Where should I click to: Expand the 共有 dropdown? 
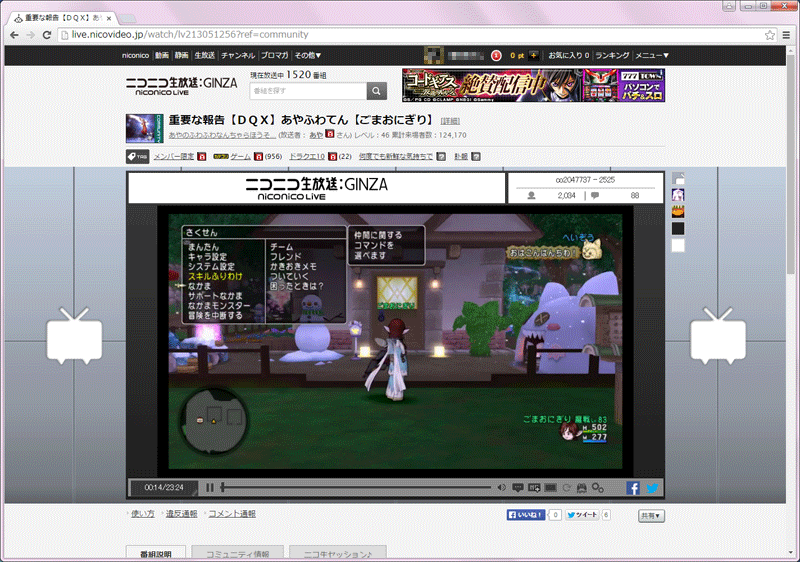pyautogui.click(x=651, y=516)
